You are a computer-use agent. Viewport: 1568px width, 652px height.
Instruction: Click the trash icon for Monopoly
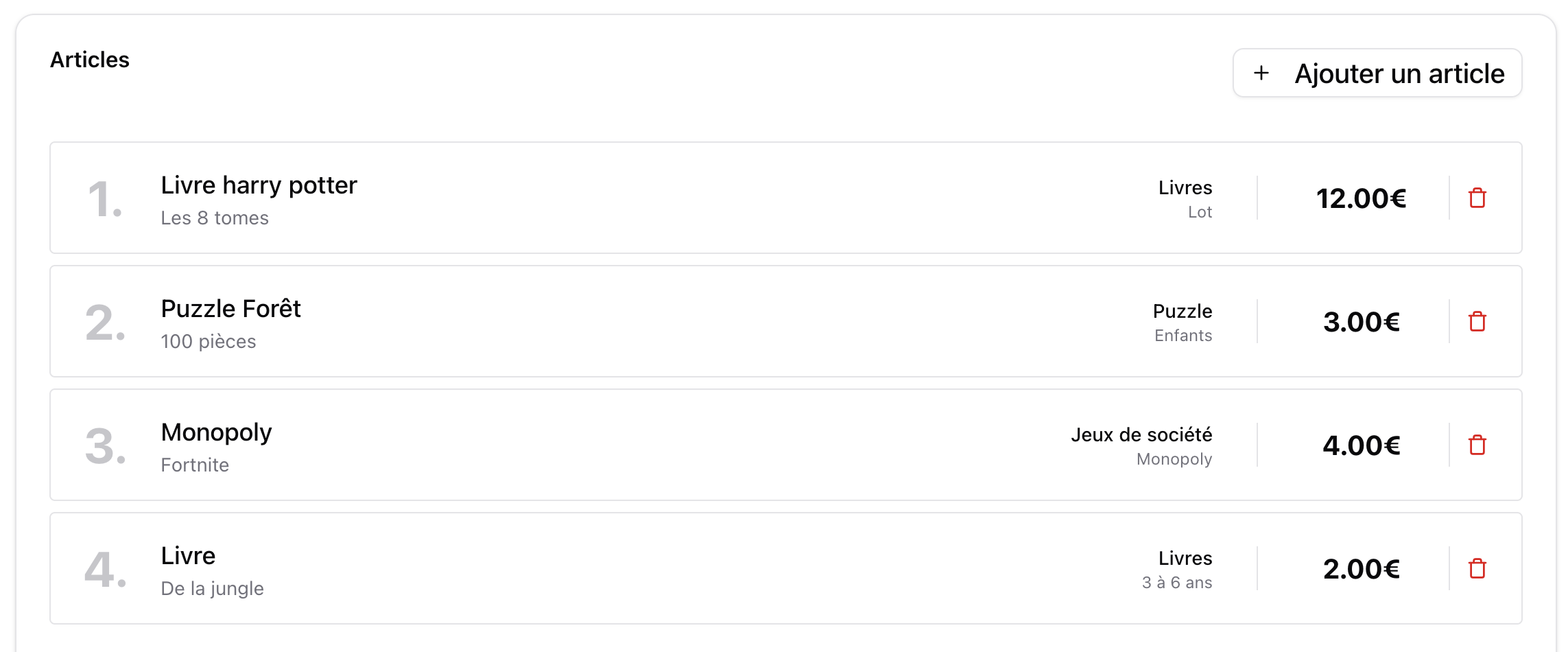[1477, 445]
